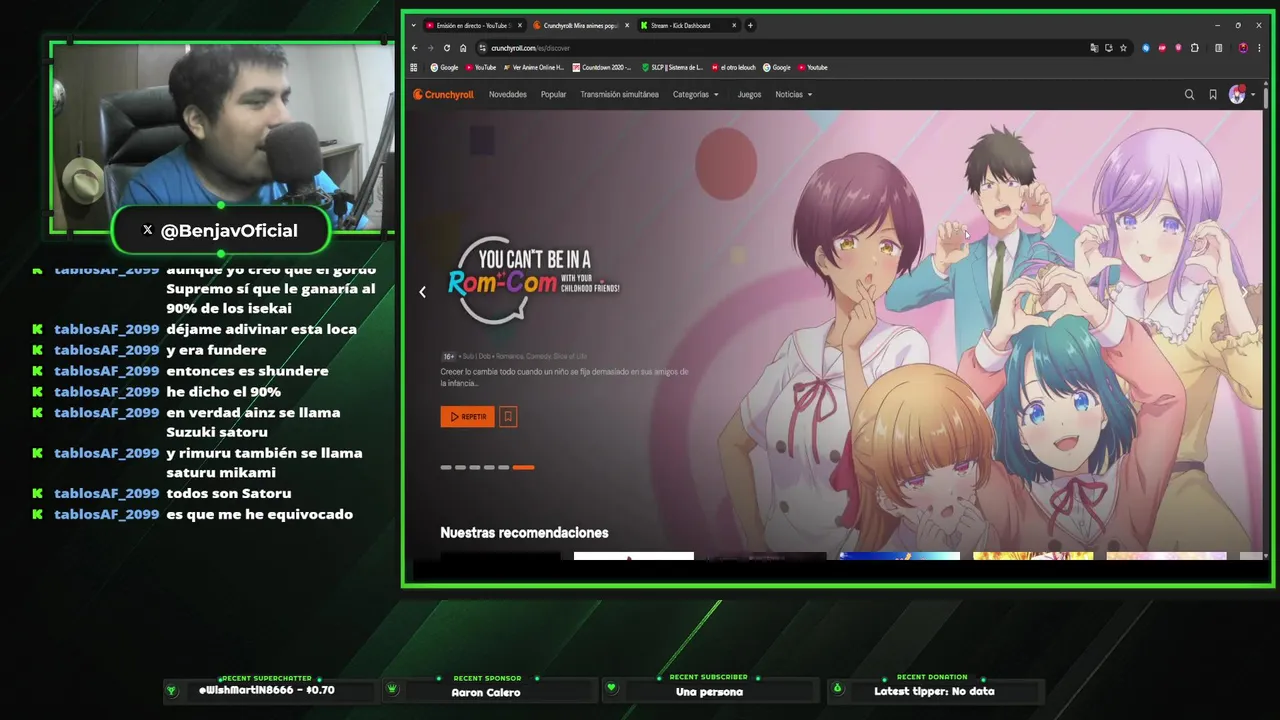Image resolution: width=1280 pixels, height=720 pixels.
Task: Click recent superchatter WishMartIN8666 entry
Action: [x=267, y=690]
